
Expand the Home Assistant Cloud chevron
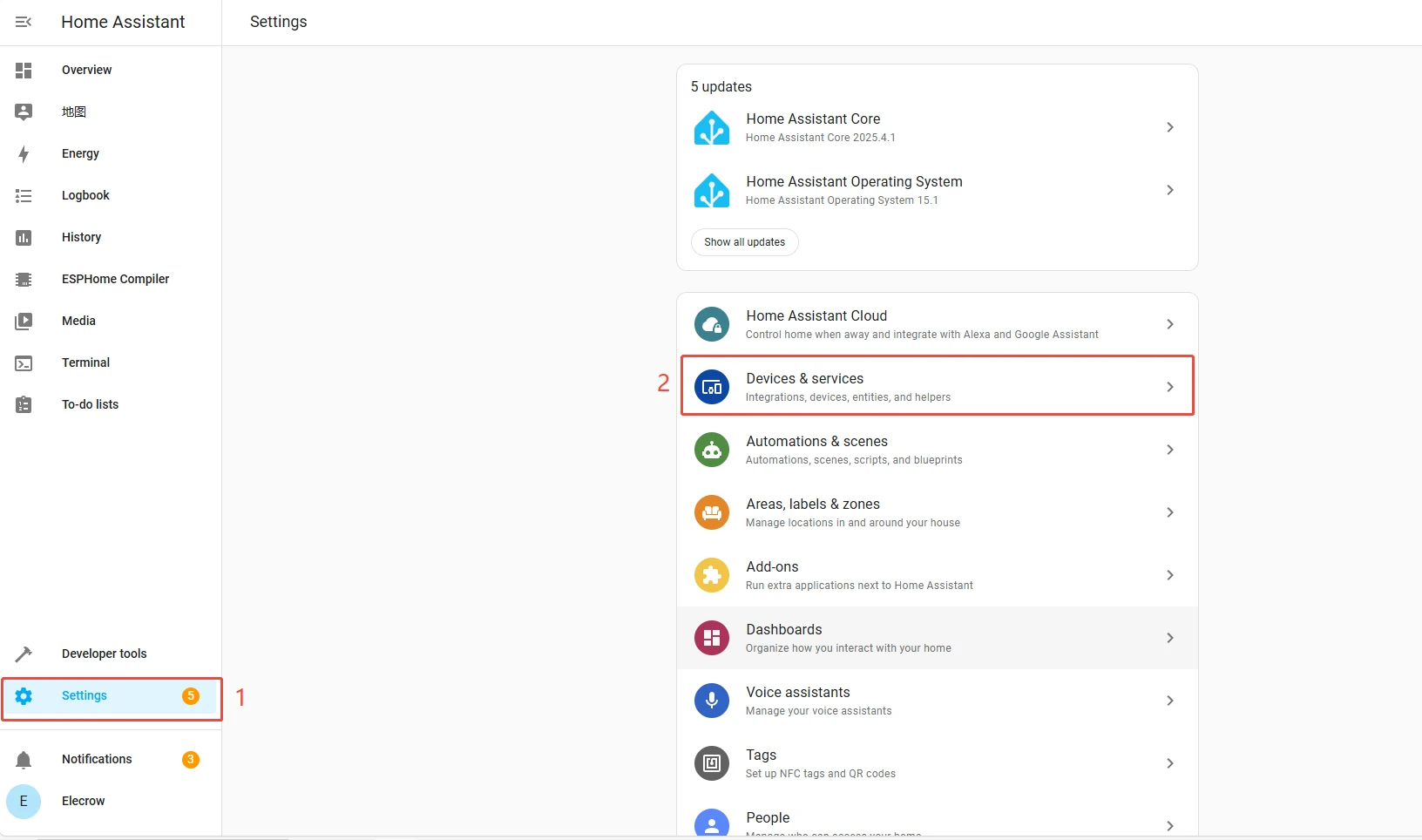1169,324
